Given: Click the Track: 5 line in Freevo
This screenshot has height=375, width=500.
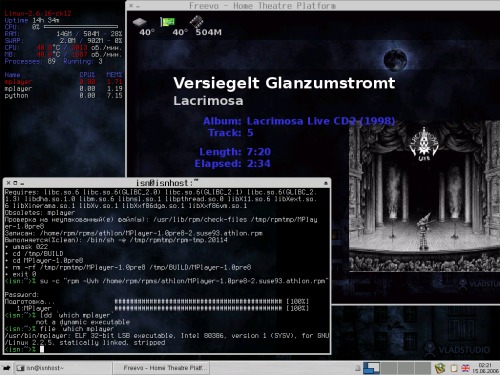Looking at the screenshot, I should pyautogui.click(x=231, y=133).
